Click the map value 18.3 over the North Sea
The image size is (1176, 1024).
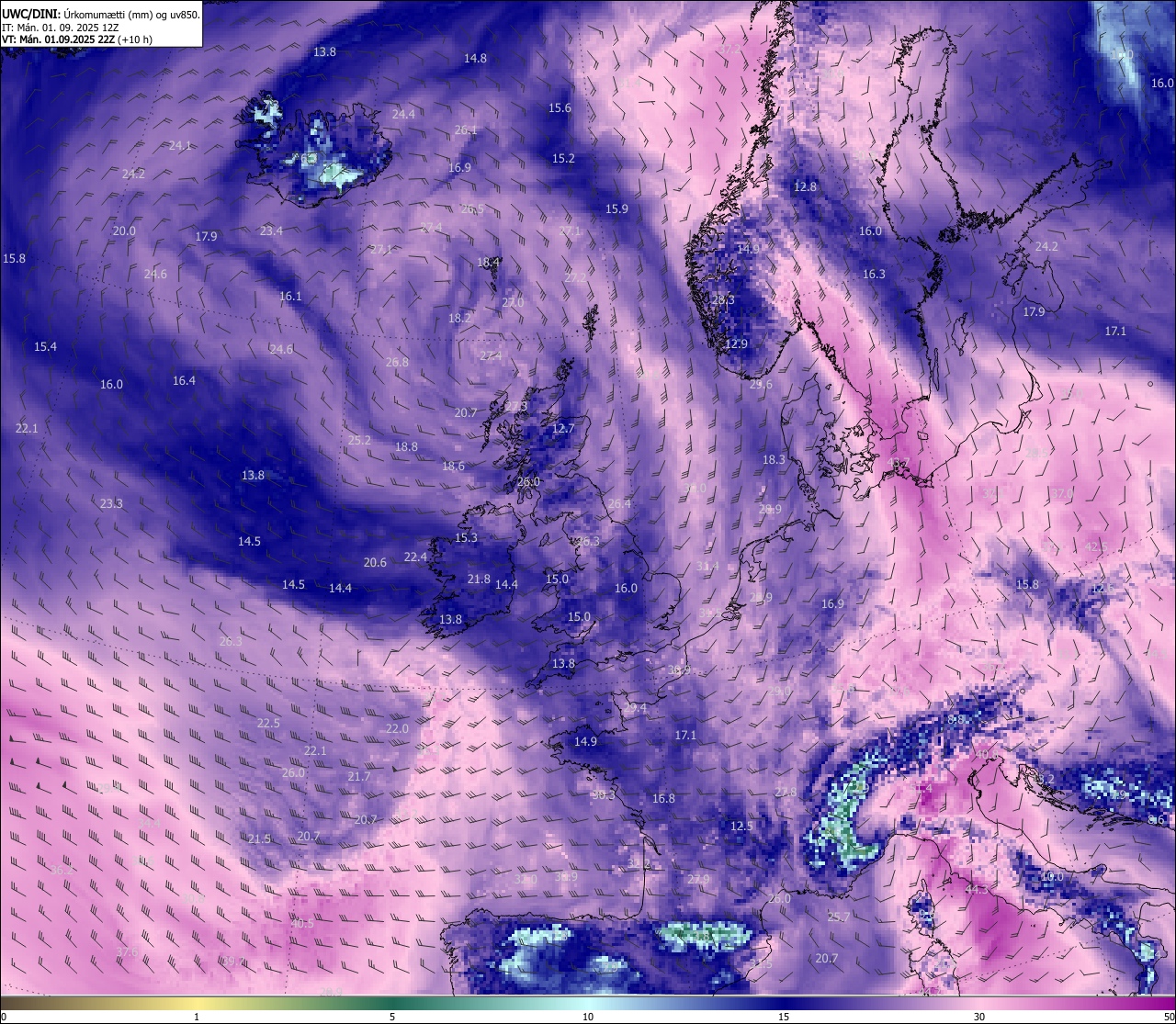click(774, 459)
